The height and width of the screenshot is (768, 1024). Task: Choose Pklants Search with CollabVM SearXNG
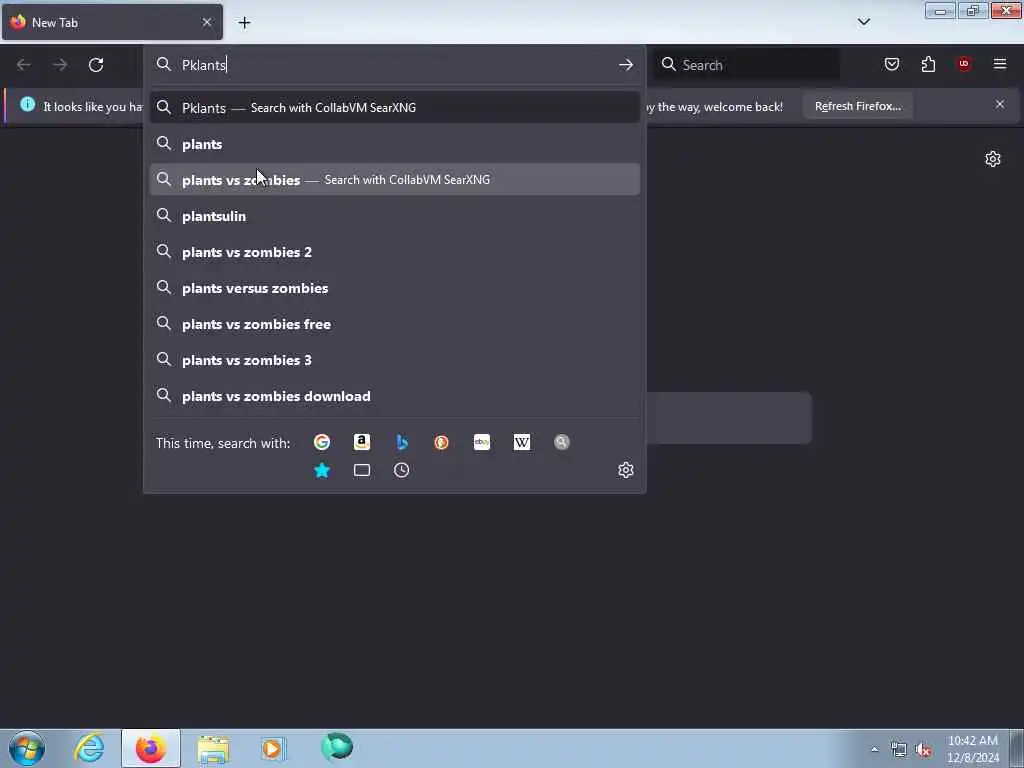(394, 108)
